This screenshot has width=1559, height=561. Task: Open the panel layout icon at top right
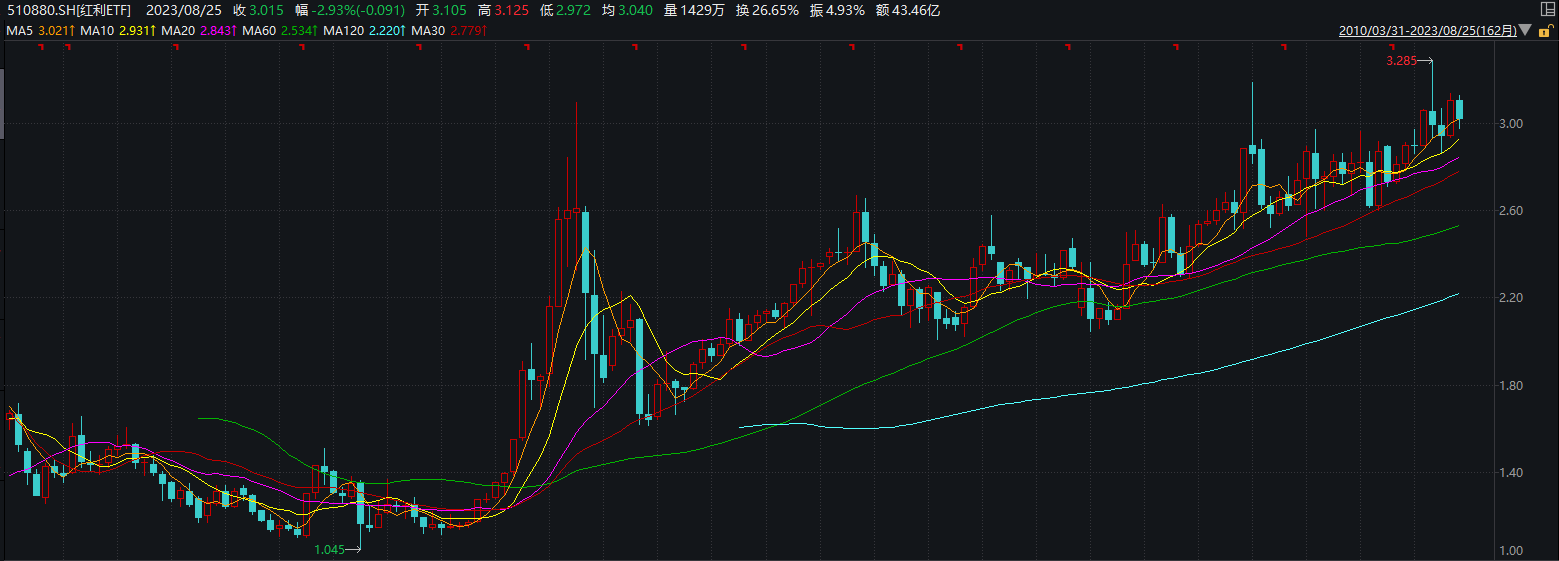(x=1548, y=7)
